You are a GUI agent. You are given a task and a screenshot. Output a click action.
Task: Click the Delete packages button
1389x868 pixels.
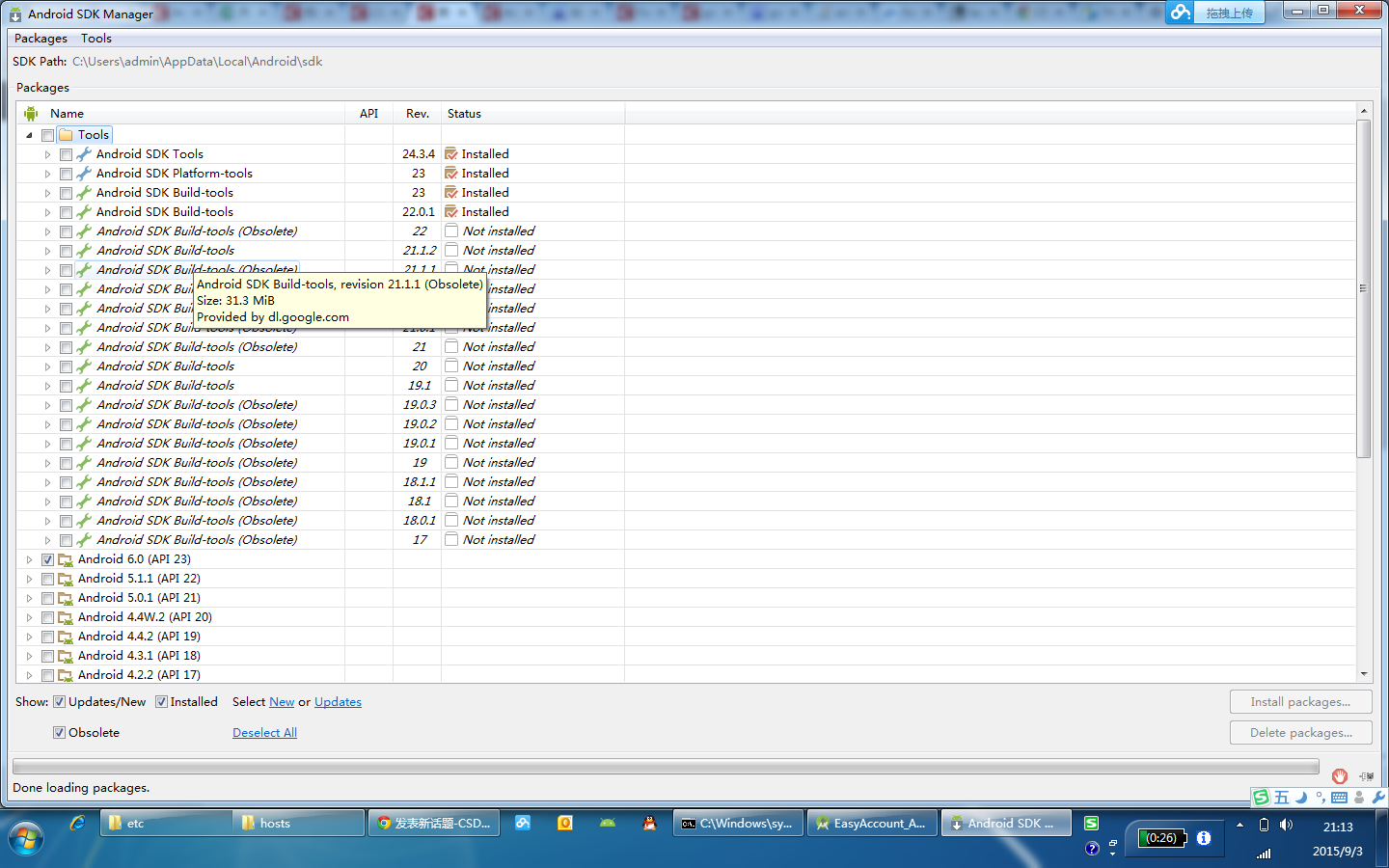pos(1300,733)
